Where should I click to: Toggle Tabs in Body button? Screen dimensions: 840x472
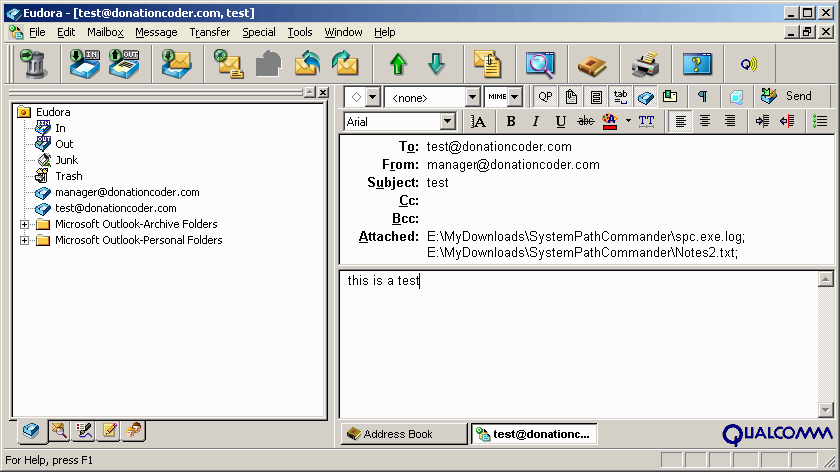[x=620, y=97]
